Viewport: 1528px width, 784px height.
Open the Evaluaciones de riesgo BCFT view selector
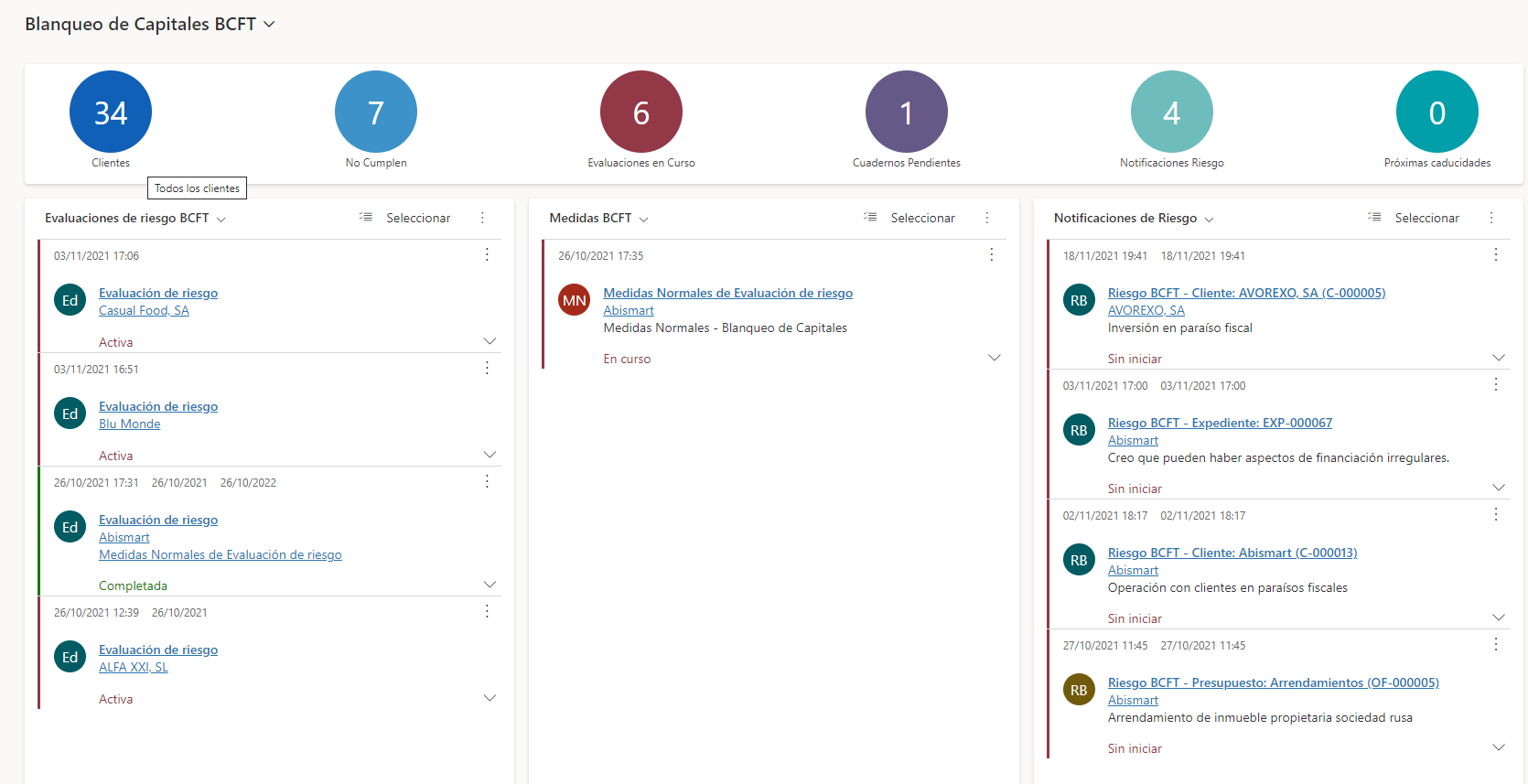[221, 219]
